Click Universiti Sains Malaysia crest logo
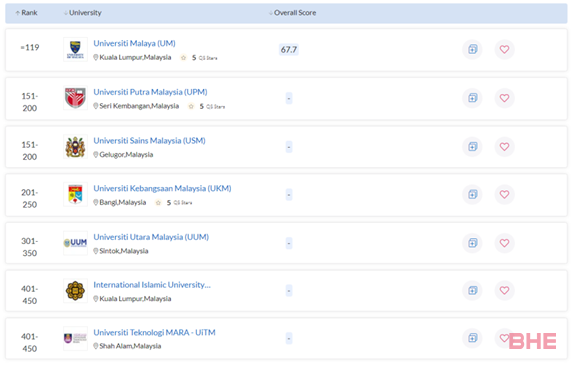This screenshot has height=369, width=576. pyautogui.click(x=75, y=147)
